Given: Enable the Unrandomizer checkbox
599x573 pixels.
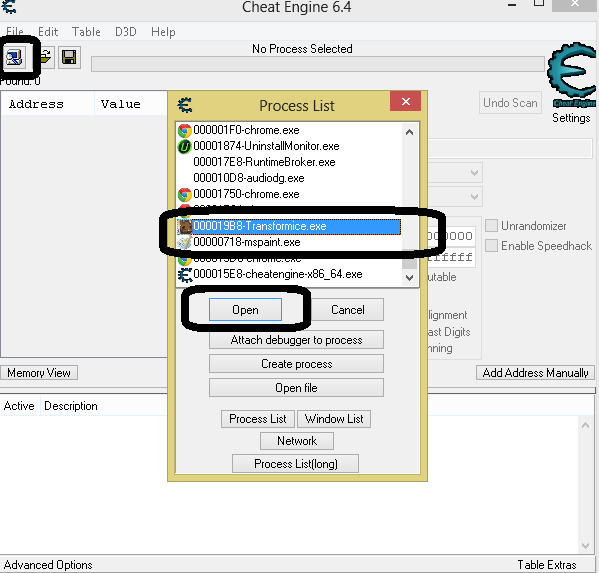Looking at the screenshot, I should [x=491, y=226].
